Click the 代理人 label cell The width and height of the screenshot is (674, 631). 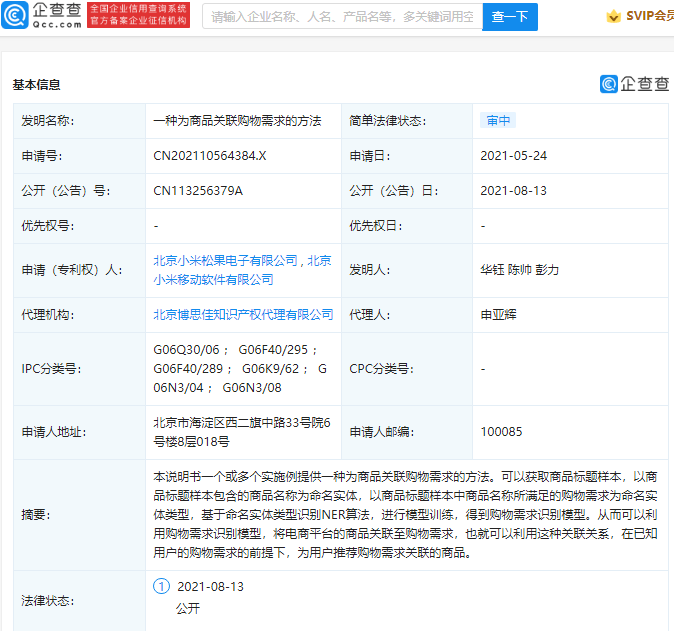tap(407, 315)
